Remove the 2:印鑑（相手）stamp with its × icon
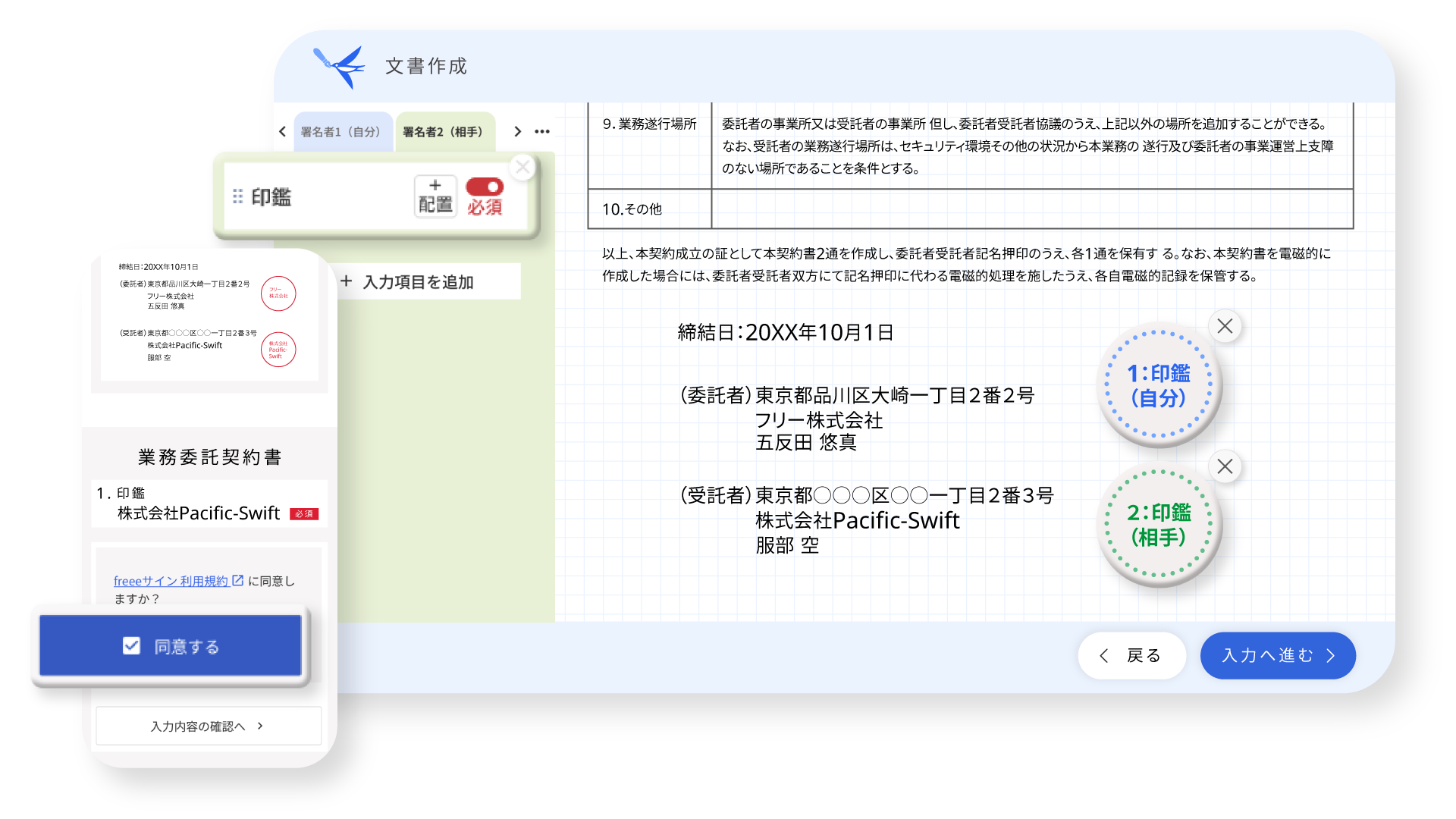Screen dimensions: 1456x819 pyautogui.click(x=1224, y=467)
